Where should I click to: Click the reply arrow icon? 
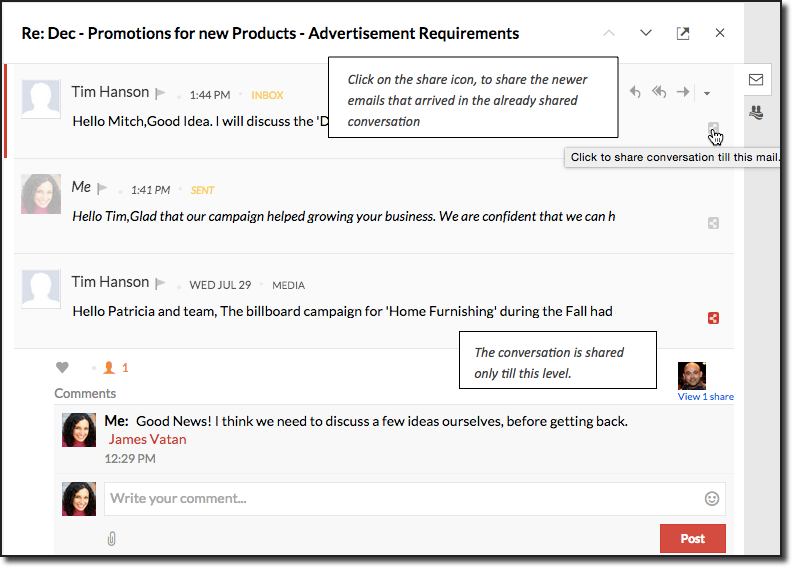click(x=635, y=92)
